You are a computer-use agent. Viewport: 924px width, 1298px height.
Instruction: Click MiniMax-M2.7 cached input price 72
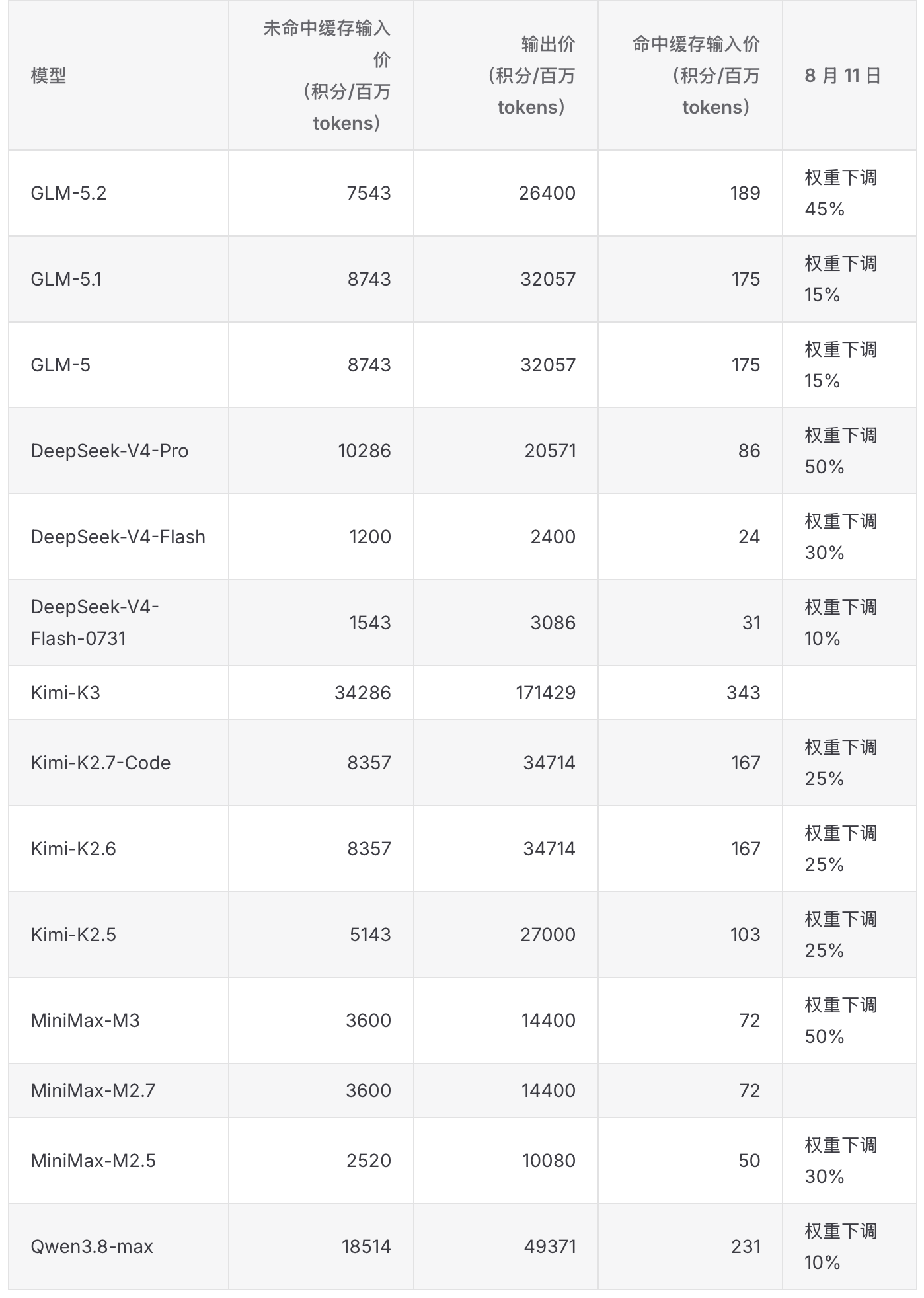point(750,1090)
